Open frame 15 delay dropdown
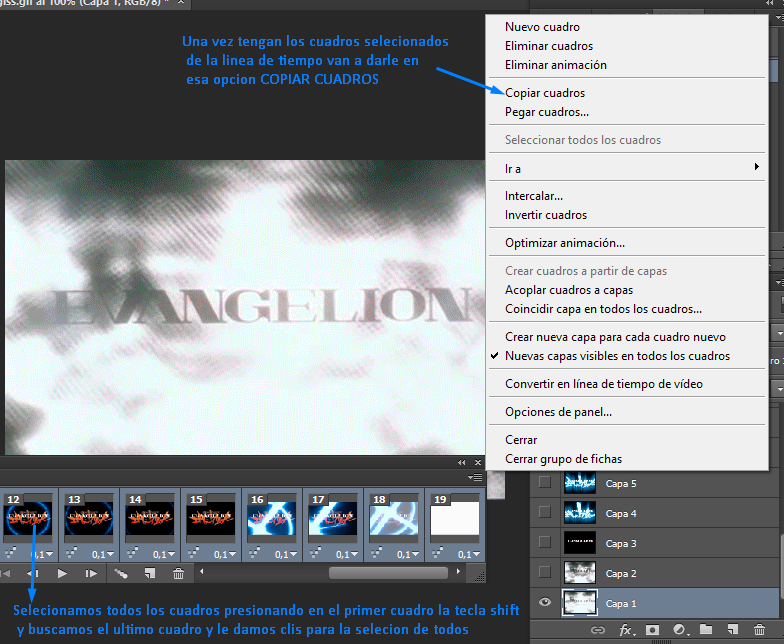The image size is (784, 644). (x=225, y=554)
